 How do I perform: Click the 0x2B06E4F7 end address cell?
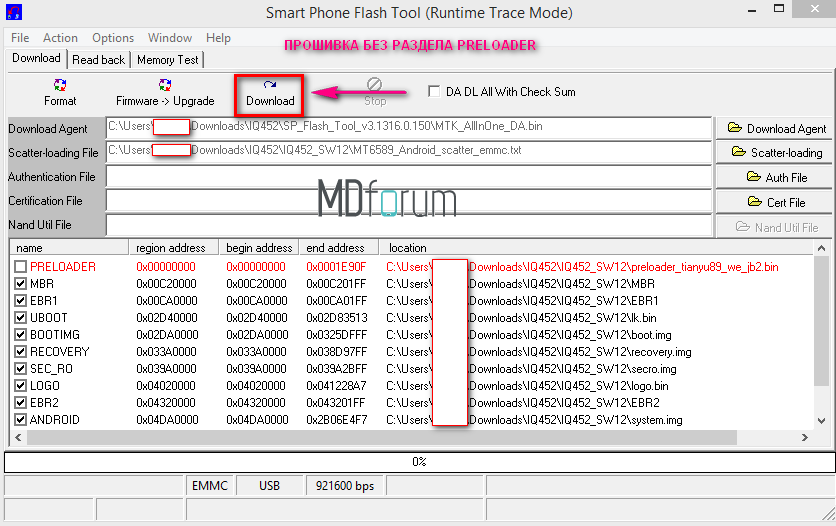pos(336,419)
